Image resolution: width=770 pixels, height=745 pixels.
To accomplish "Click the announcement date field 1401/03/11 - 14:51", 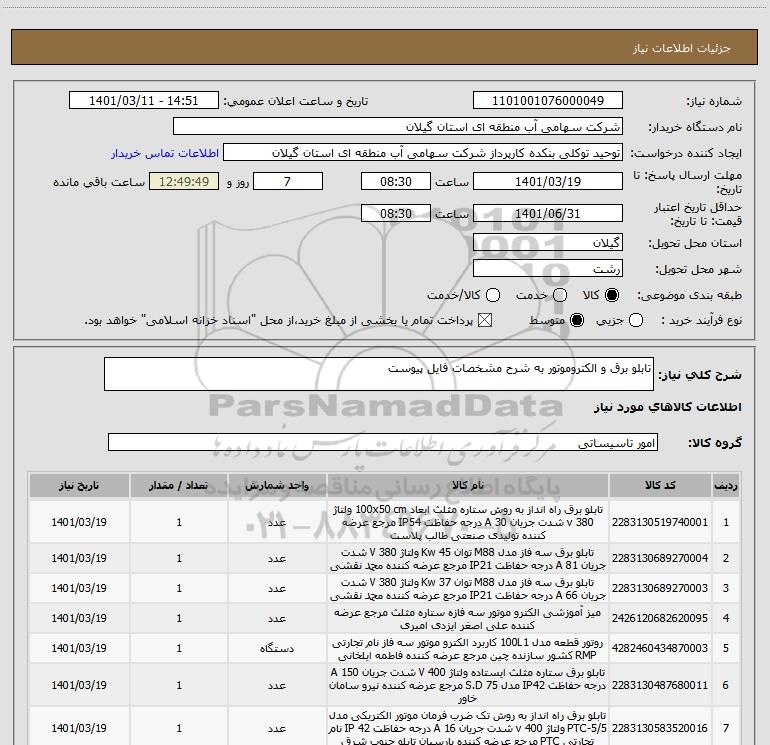I will tap(143, 101).
